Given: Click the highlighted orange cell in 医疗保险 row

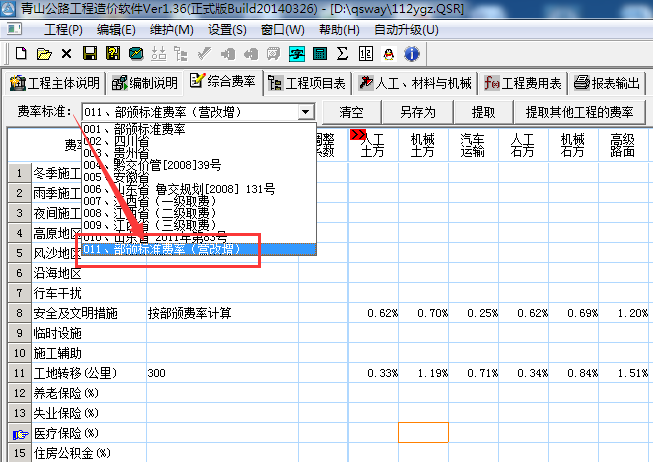Looking at the screenshot, I should pyautogui.click(x=423, y=433).
